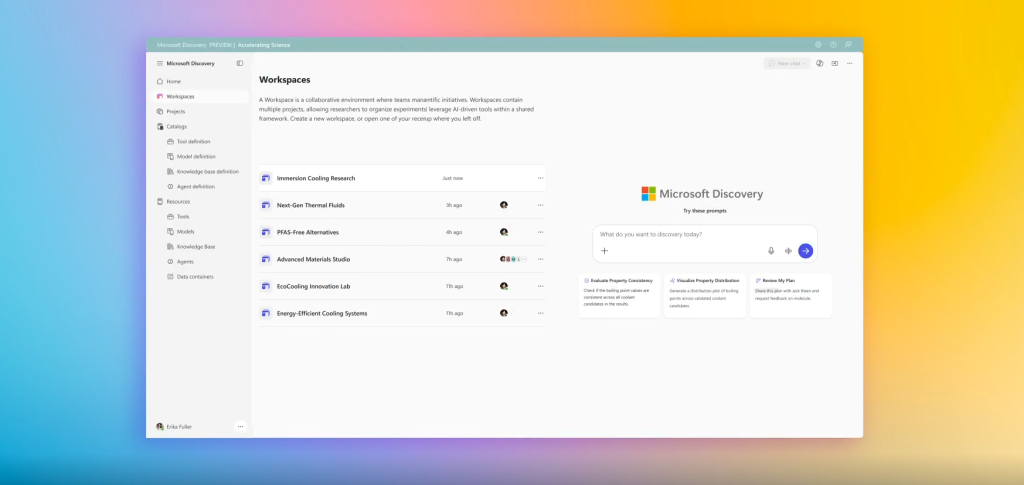The image size is (1024, 485).
Task: Click the Immersion Cooling Research workspace icon
Action: click(266, 178)
